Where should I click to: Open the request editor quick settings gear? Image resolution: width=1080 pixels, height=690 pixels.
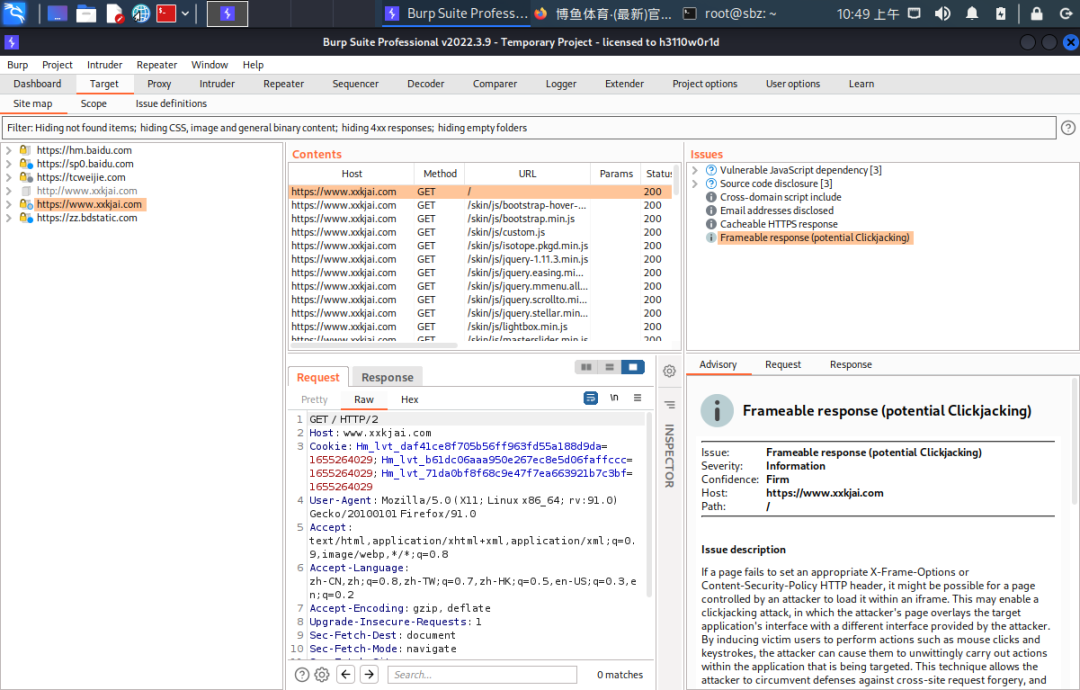pos(321,674)
